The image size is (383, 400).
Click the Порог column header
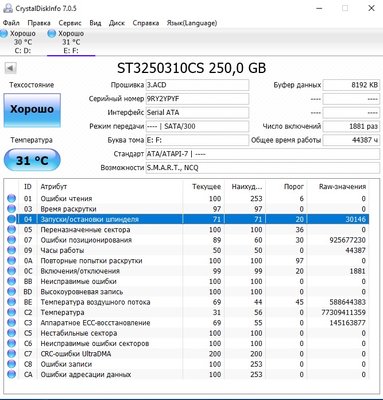pos(294,187)
